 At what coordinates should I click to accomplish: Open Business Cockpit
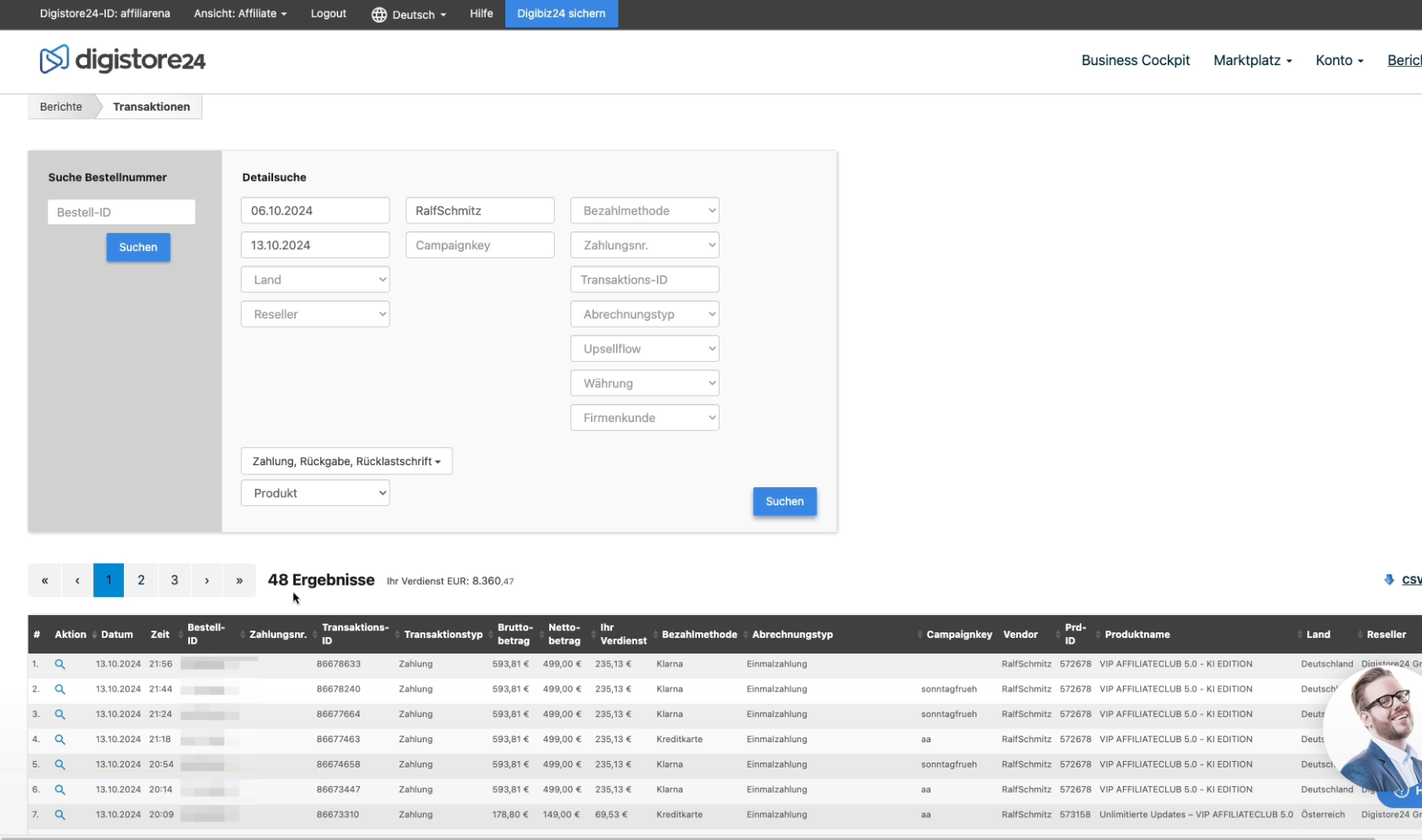[1135, 60]
